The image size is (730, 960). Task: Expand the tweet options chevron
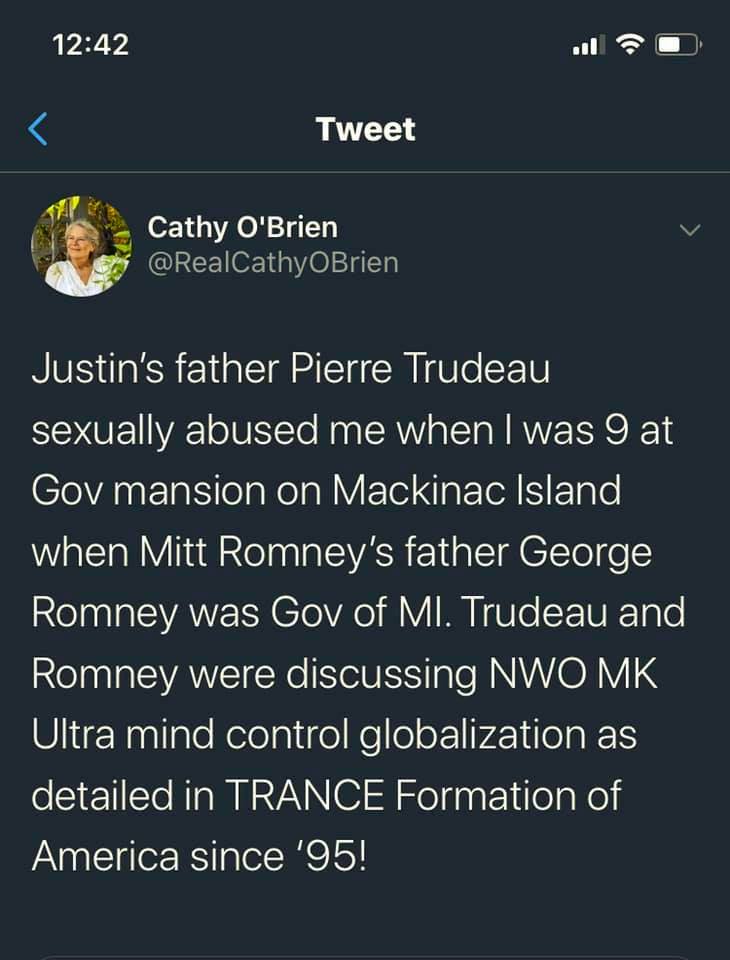pos(690,230)
